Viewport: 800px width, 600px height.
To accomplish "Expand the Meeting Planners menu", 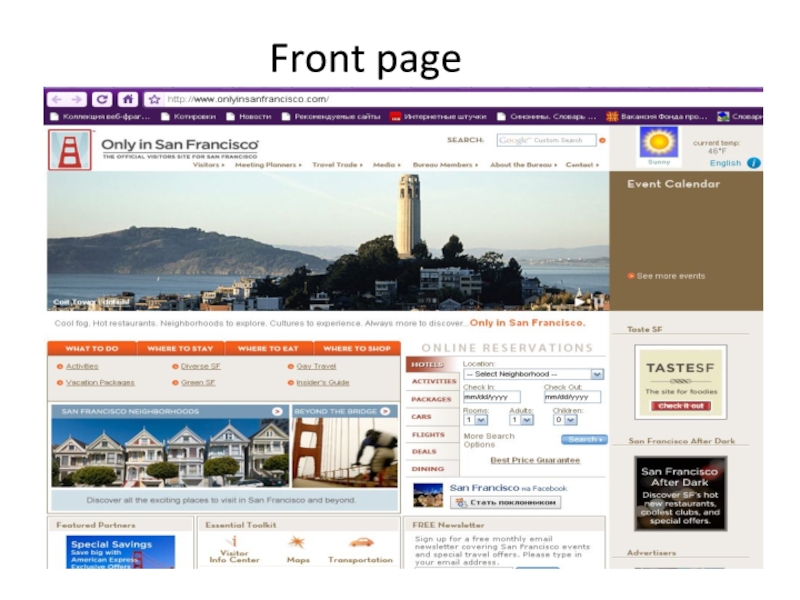I will [268, 165].
